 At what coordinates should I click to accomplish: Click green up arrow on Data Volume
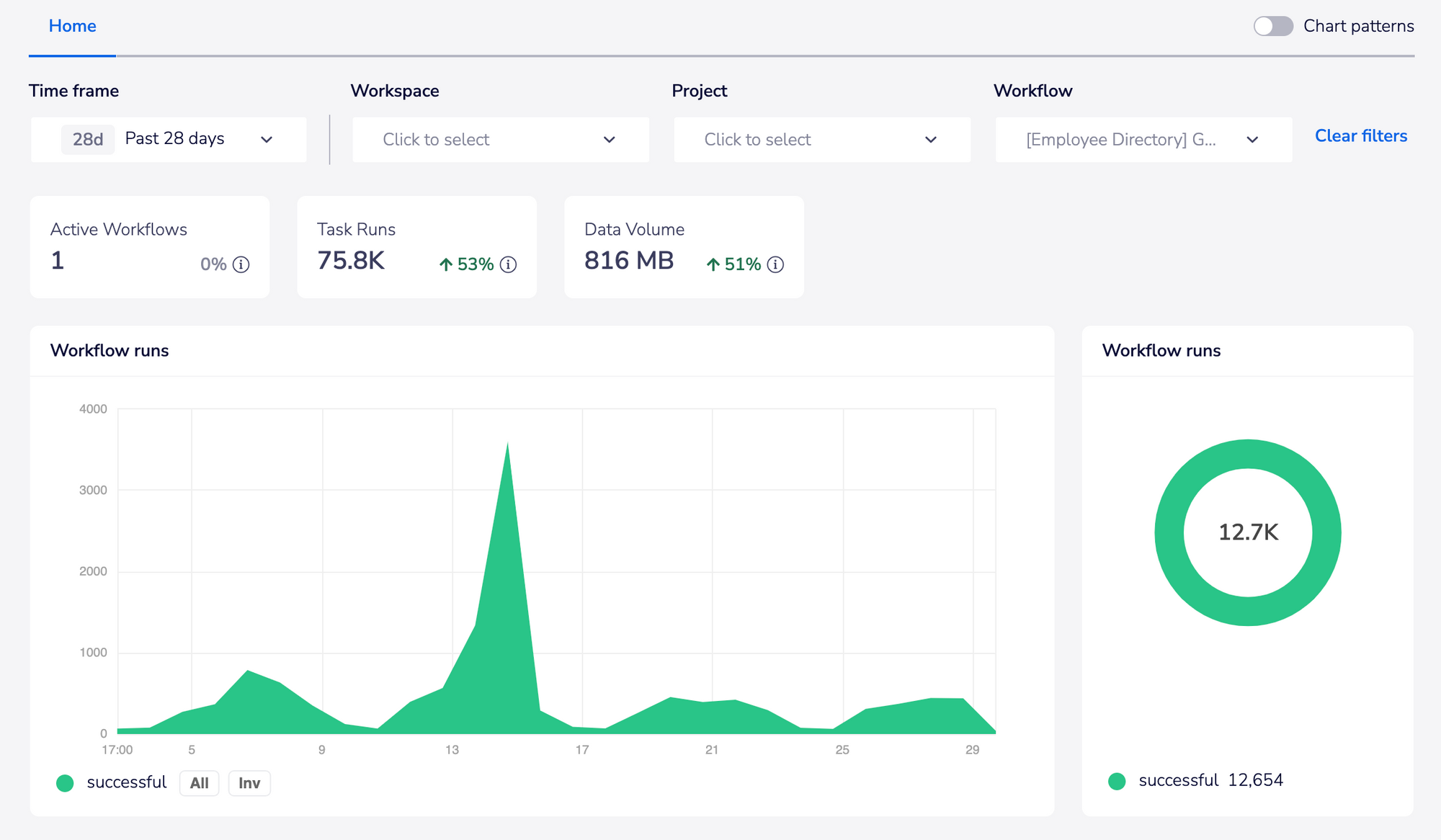(713, 264)
